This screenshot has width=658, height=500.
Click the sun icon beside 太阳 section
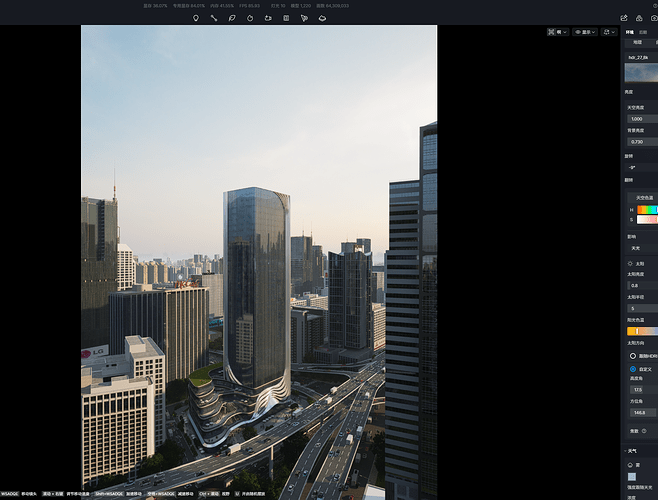(x=630, y=264)
